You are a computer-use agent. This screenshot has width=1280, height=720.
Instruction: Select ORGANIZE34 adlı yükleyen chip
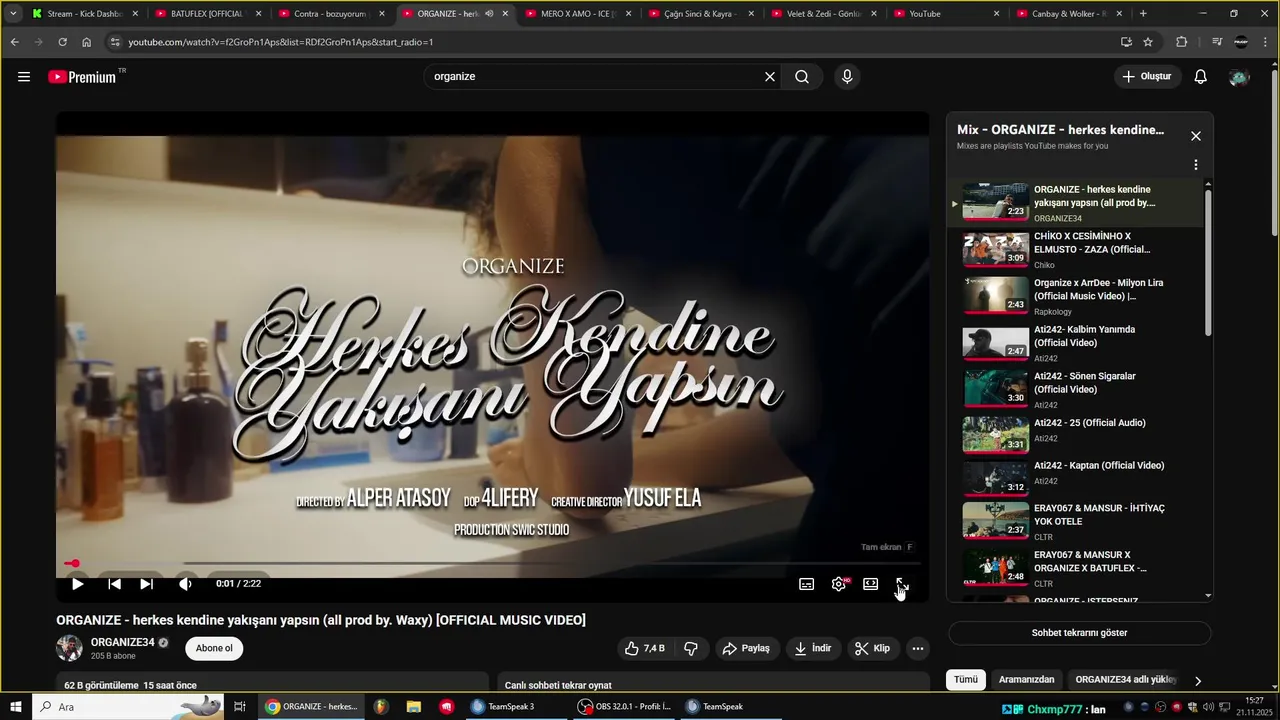point(1126,679)
